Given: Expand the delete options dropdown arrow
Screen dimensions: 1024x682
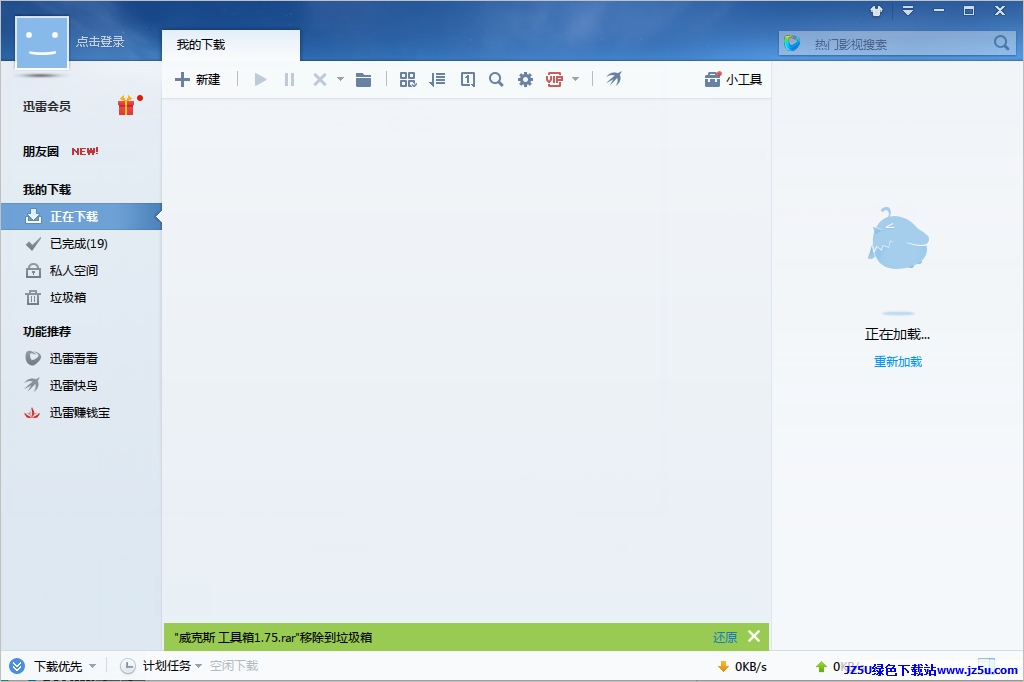Looking at the screenshot, I should point(340,80).
